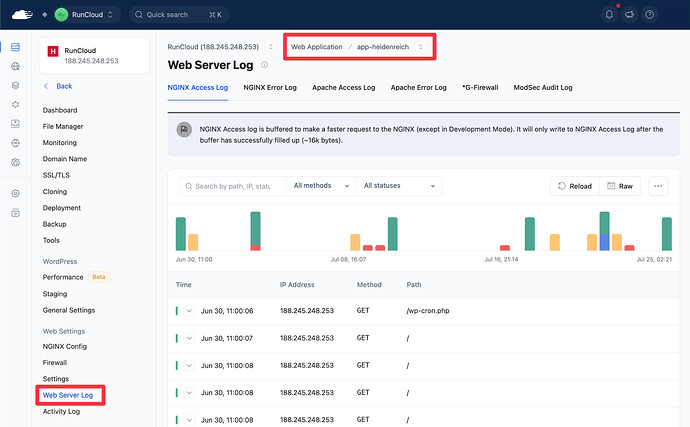Open the servers icon in left rail

[x=15, y=47]
